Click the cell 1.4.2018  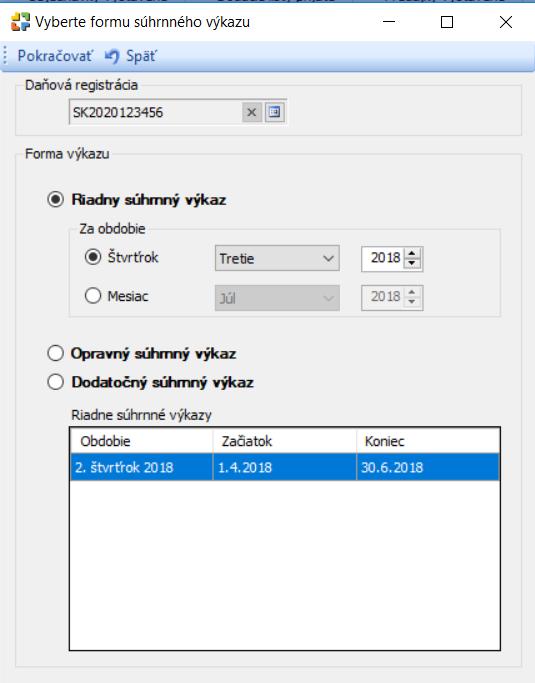tap(284, 467)
